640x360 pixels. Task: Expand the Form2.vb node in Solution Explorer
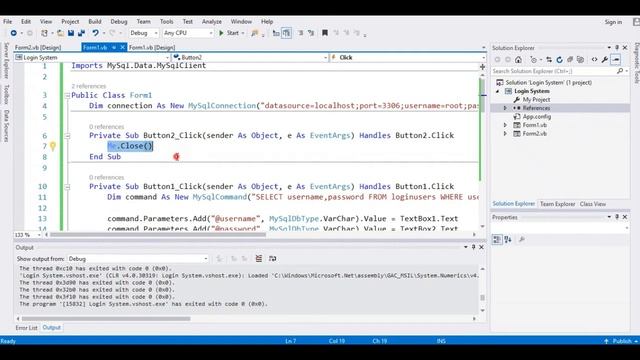tap(505, 134)
